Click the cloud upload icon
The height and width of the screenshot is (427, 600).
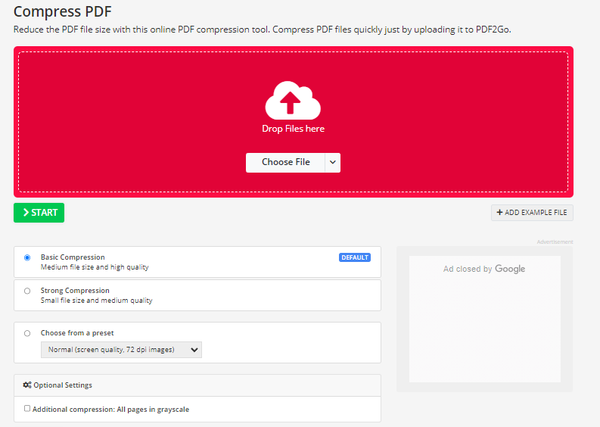(x=293, y=100)
